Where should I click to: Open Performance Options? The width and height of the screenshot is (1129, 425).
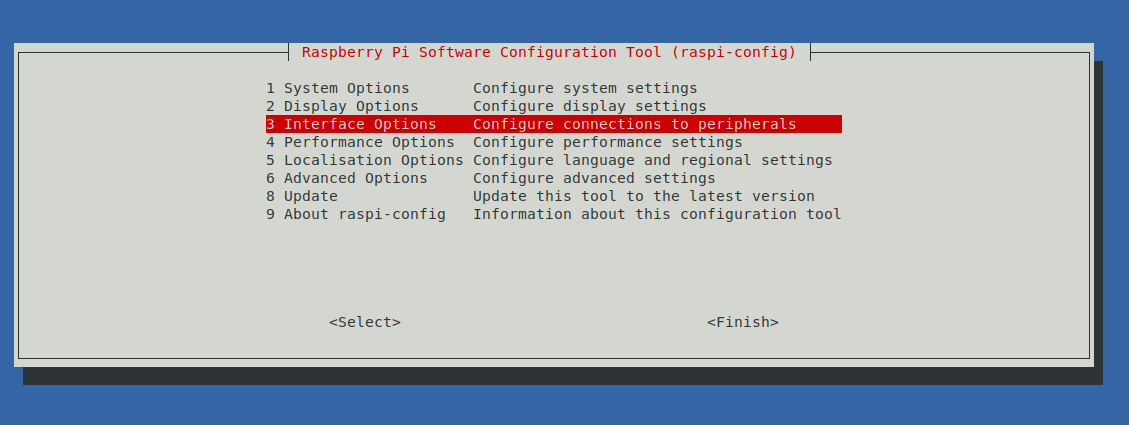(369, 142)
